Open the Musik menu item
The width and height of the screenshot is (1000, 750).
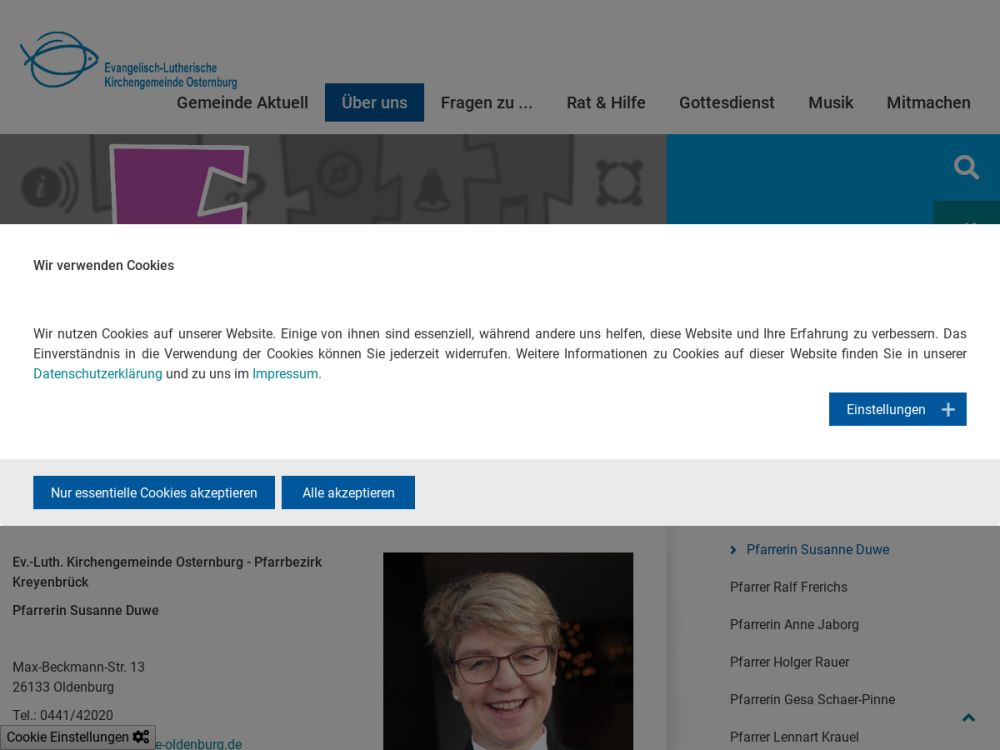(x=830, y=103)
